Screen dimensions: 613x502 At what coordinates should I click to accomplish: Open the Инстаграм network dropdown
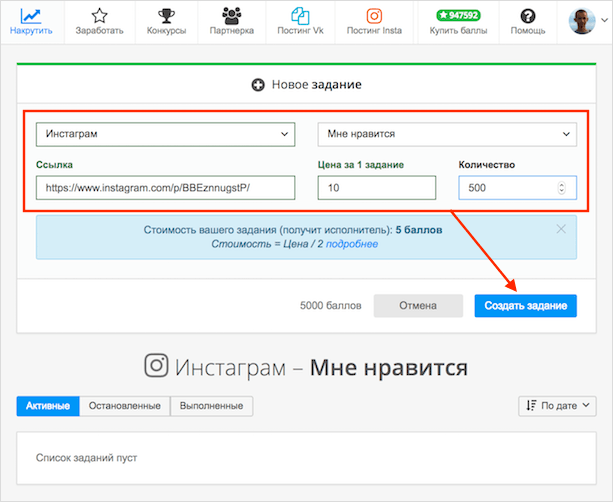(x=165, y=134)
